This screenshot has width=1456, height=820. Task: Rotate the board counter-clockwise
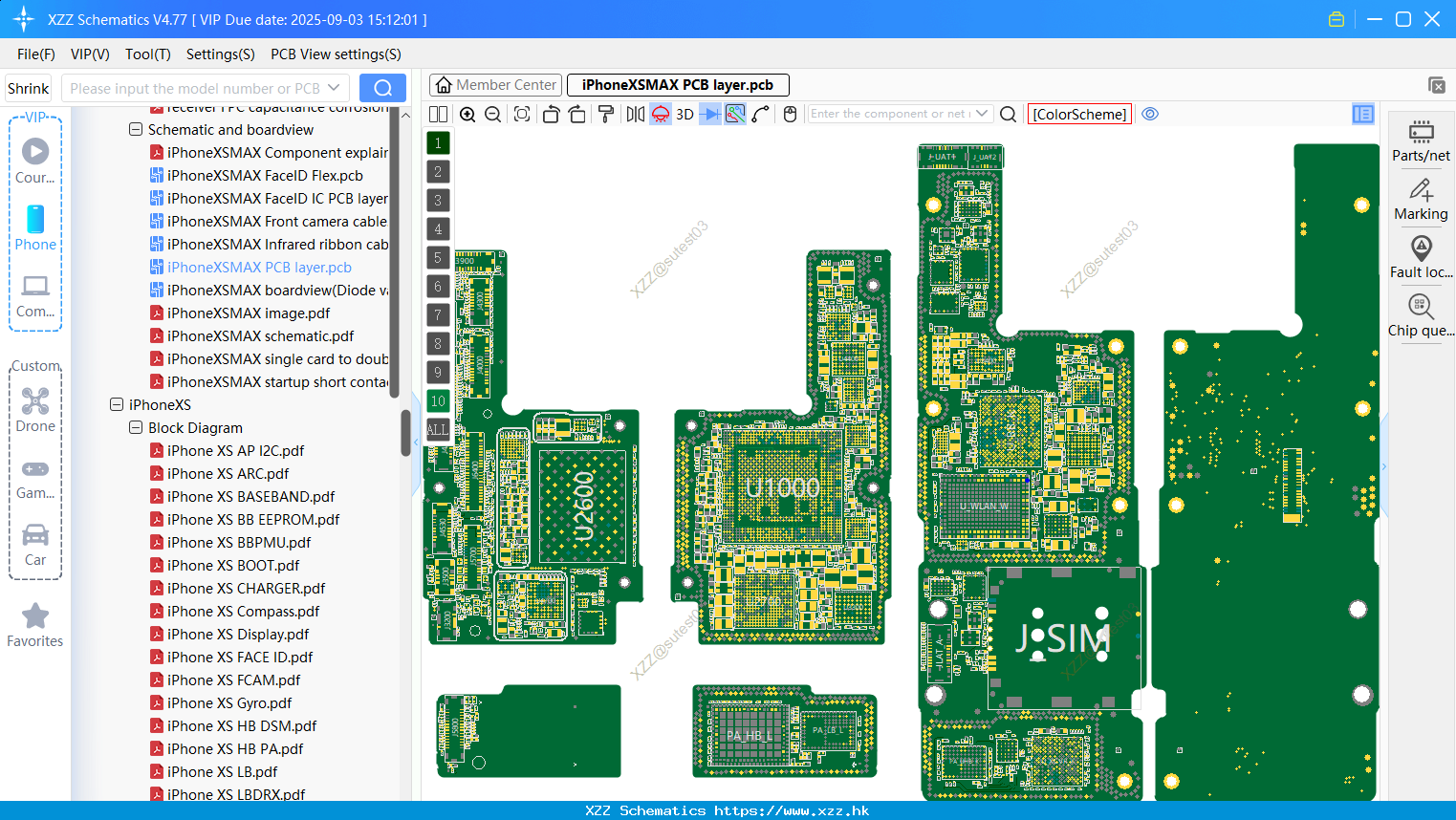pos(551,115)
